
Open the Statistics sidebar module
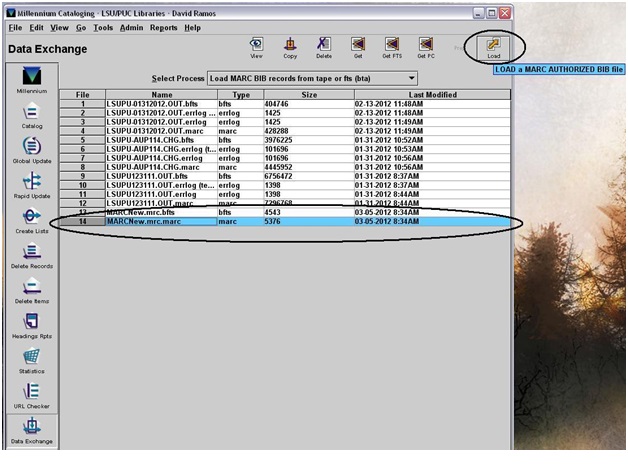[x=32, y=361]
